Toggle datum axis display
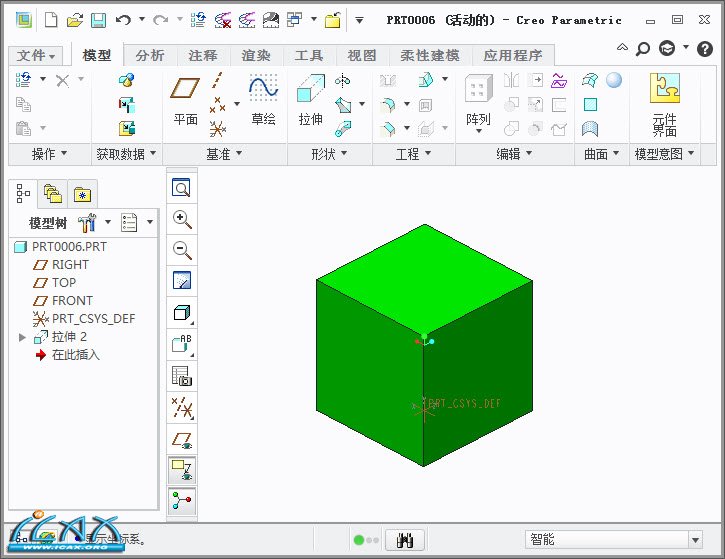Image resolution: width=725 pixels, height=559 pixels. tap(182, 406)
